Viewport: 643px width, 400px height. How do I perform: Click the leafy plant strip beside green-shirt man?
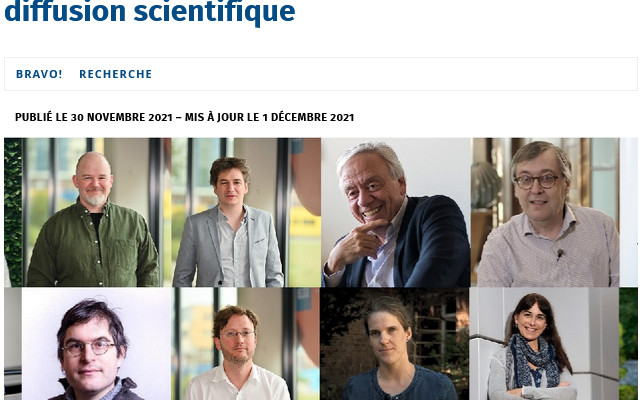pos(13,210)
